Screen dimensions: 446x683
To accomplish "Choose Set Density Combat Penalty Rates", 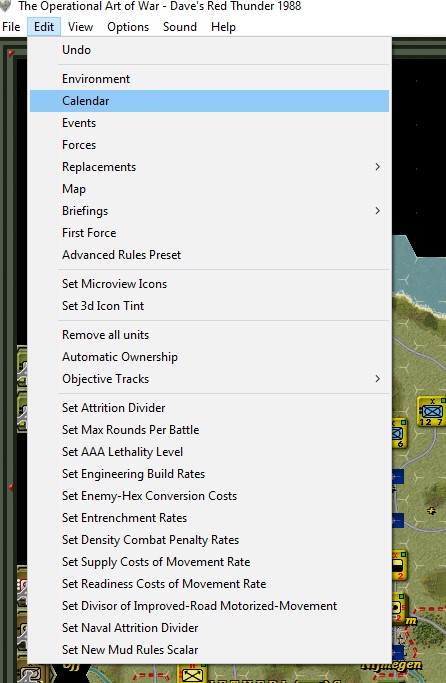I will [x=209, y=540].
